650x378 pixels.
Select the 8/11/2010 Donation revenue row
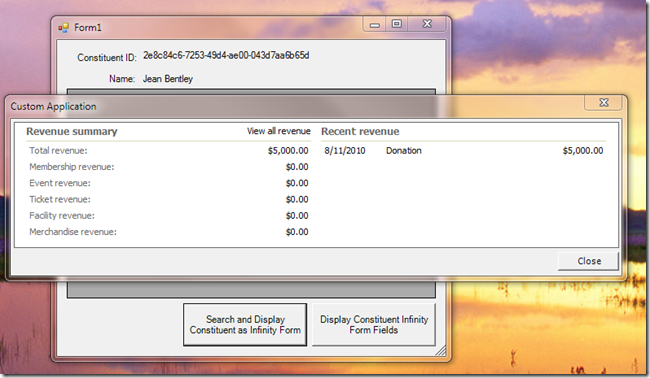pos(463,150)
